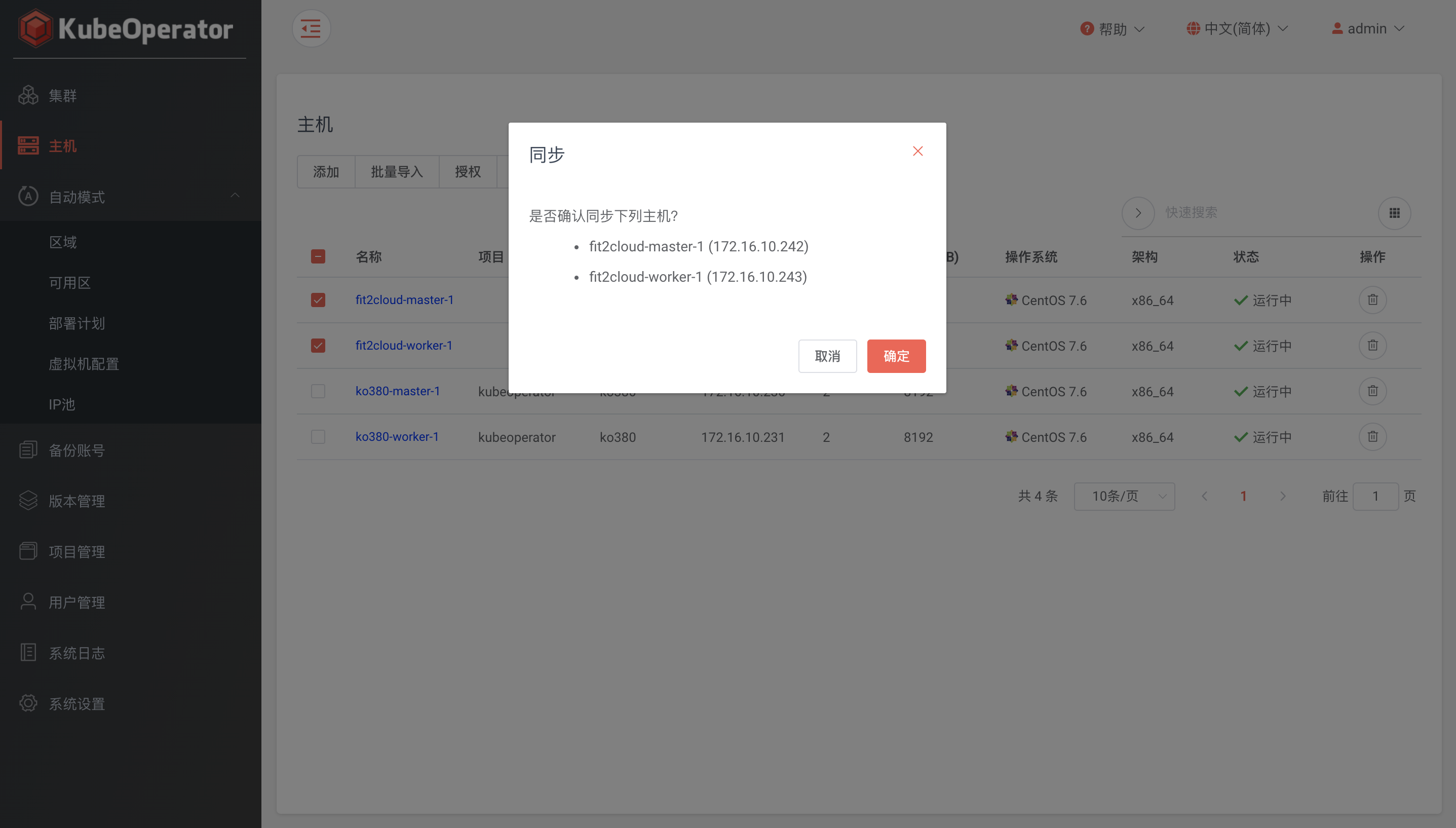Delete the ko380-worker-1 host with the trash icon
1456x828 pixels.
1372,437
